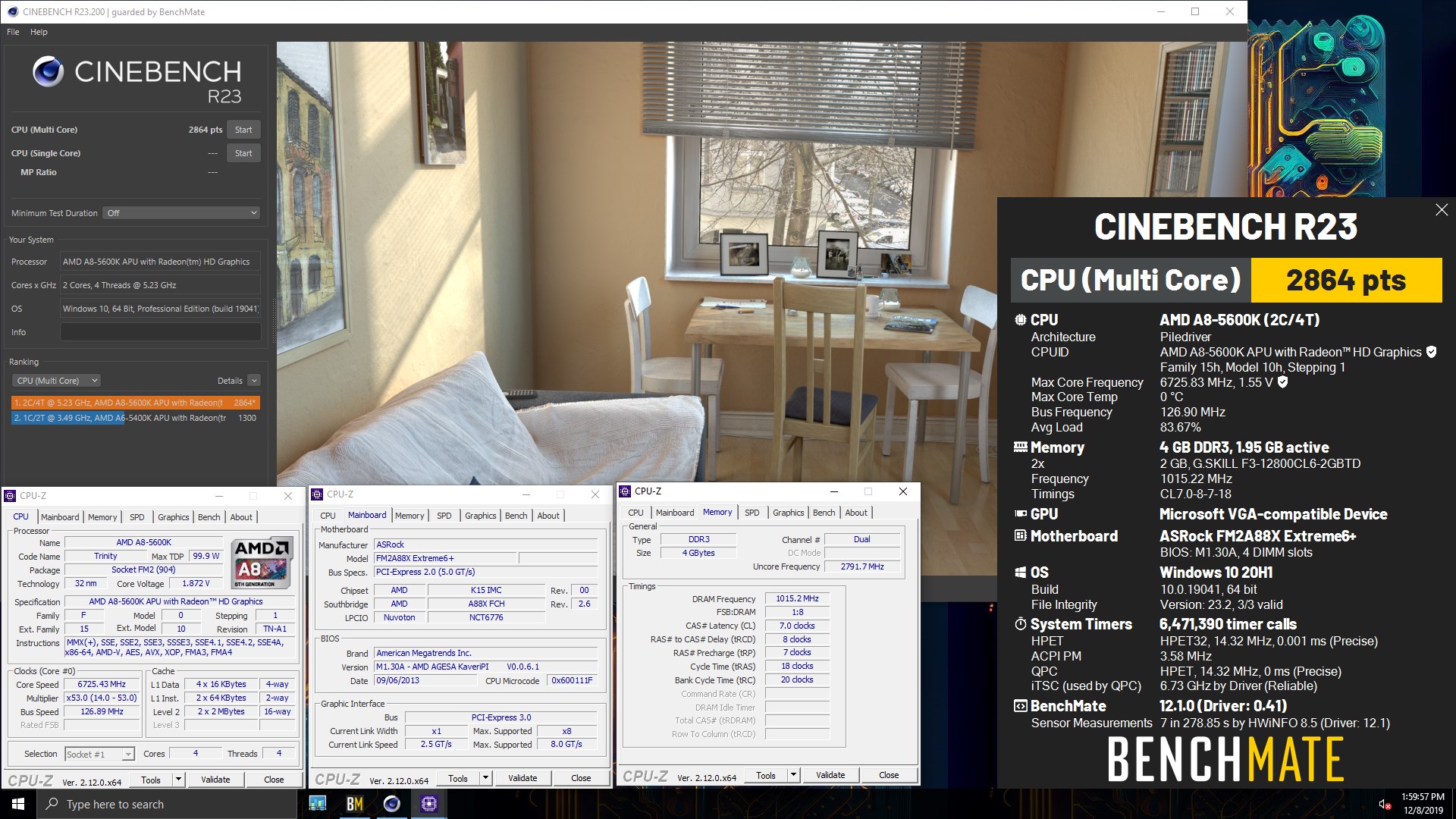Switch to Graphics tab in CPU-Z Mainboard window
Image resolution: width=1456 pixels, height=819 pixels.
[x=480, y=516]
